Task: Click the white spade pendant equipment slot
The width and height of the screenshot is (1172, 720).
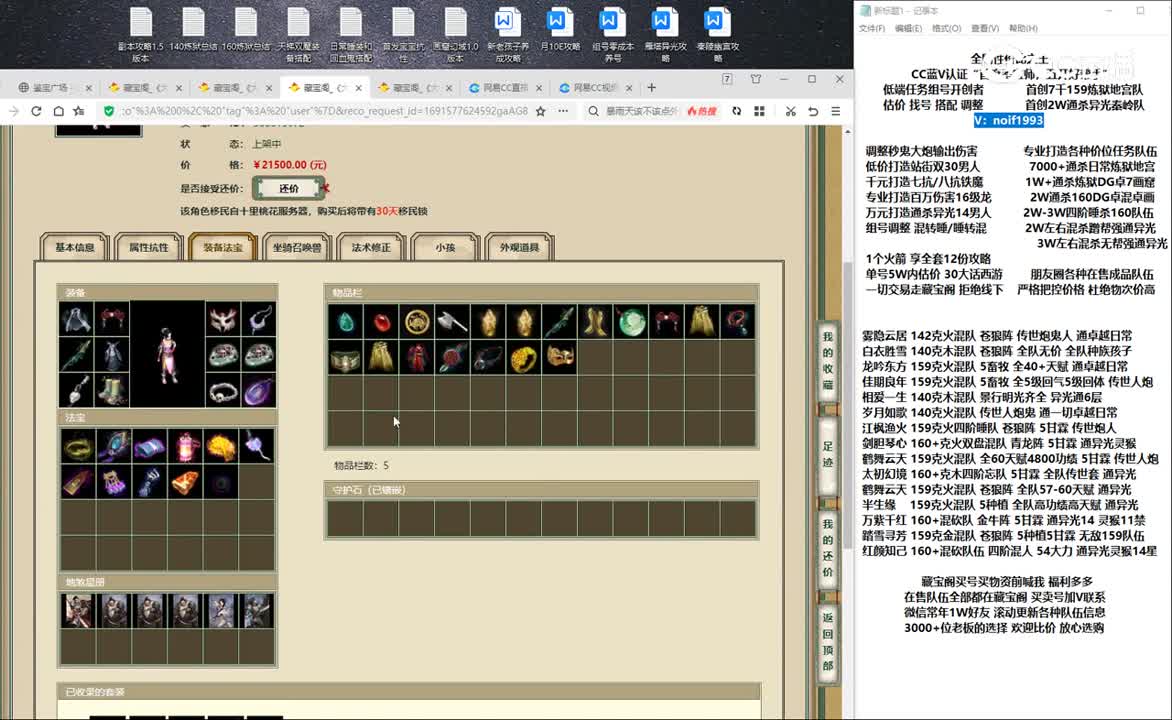Action: (77, 390)
